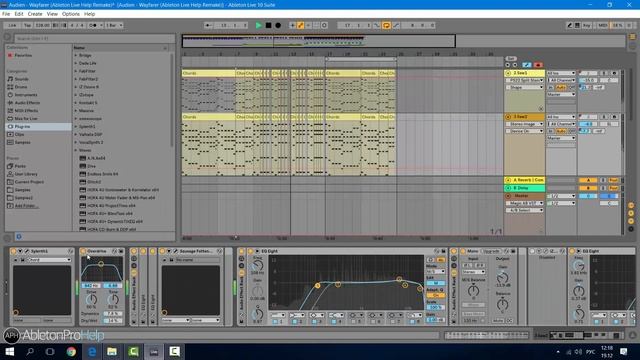Open Current Project in Places
The width and height of the screenshot is (640, 360).
(x=29, y=182)
